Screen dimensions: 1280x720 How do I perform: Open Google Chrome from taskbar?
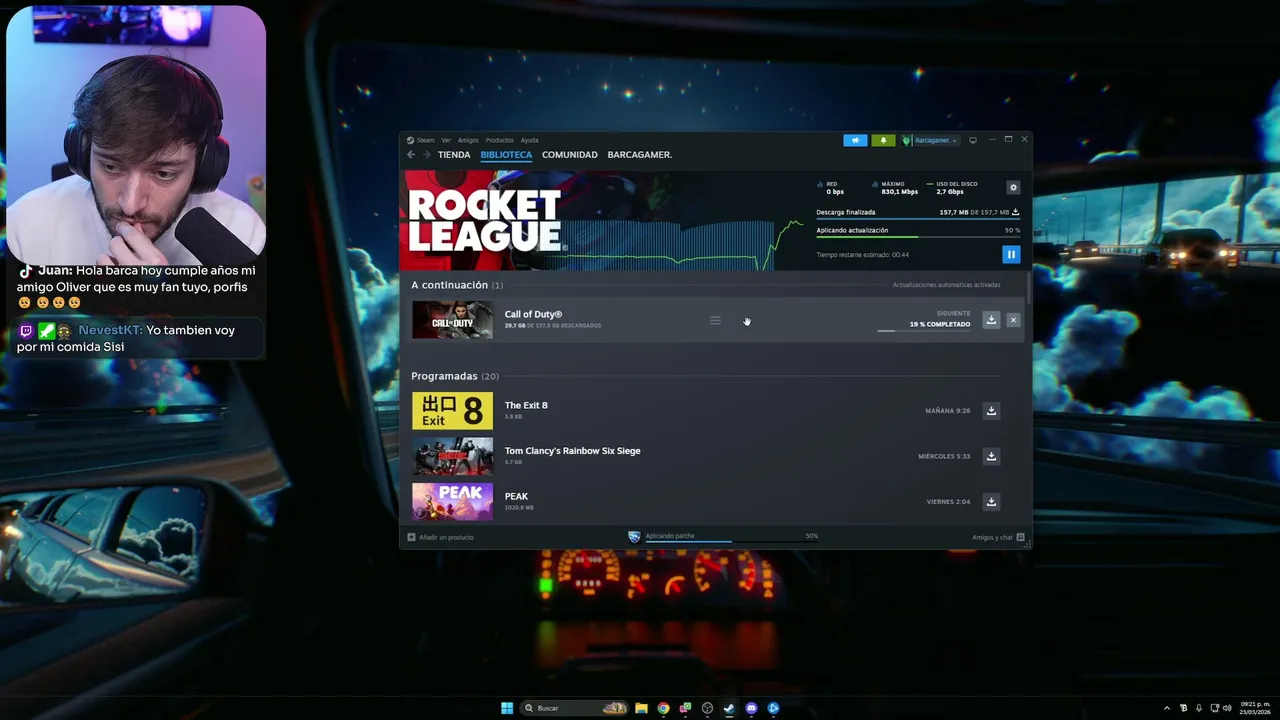[663, 708]
